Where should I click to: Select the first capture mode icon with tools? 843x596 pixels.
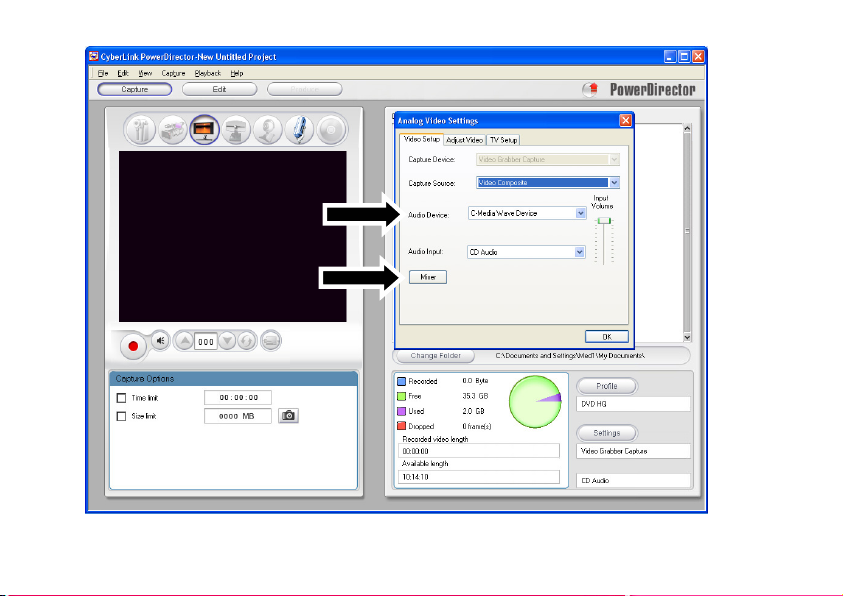point(141,130)
